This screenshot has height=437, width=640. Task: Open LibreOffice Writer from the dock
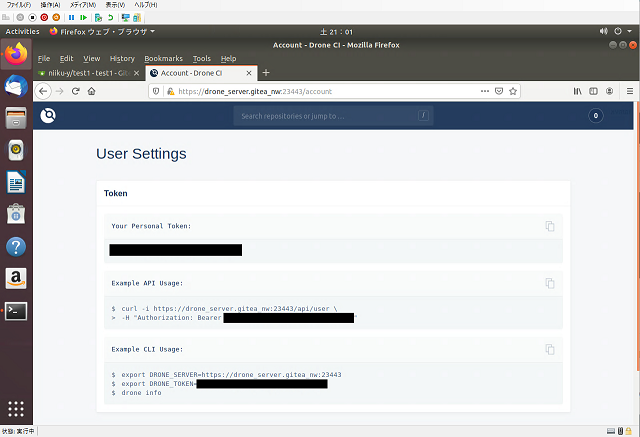coord(16,182)
